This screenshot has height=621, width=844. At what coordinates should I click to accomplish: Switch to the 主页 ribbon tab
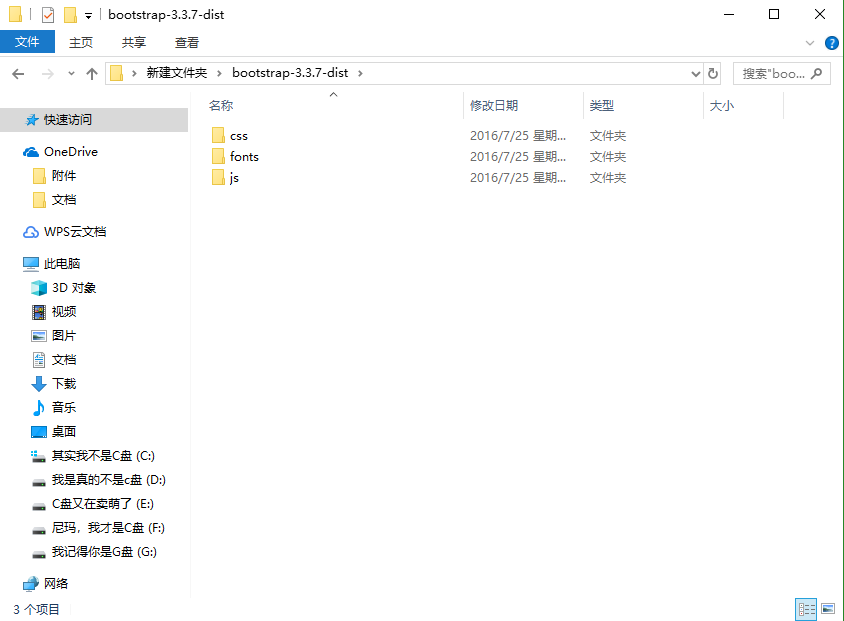pos(81,42)
